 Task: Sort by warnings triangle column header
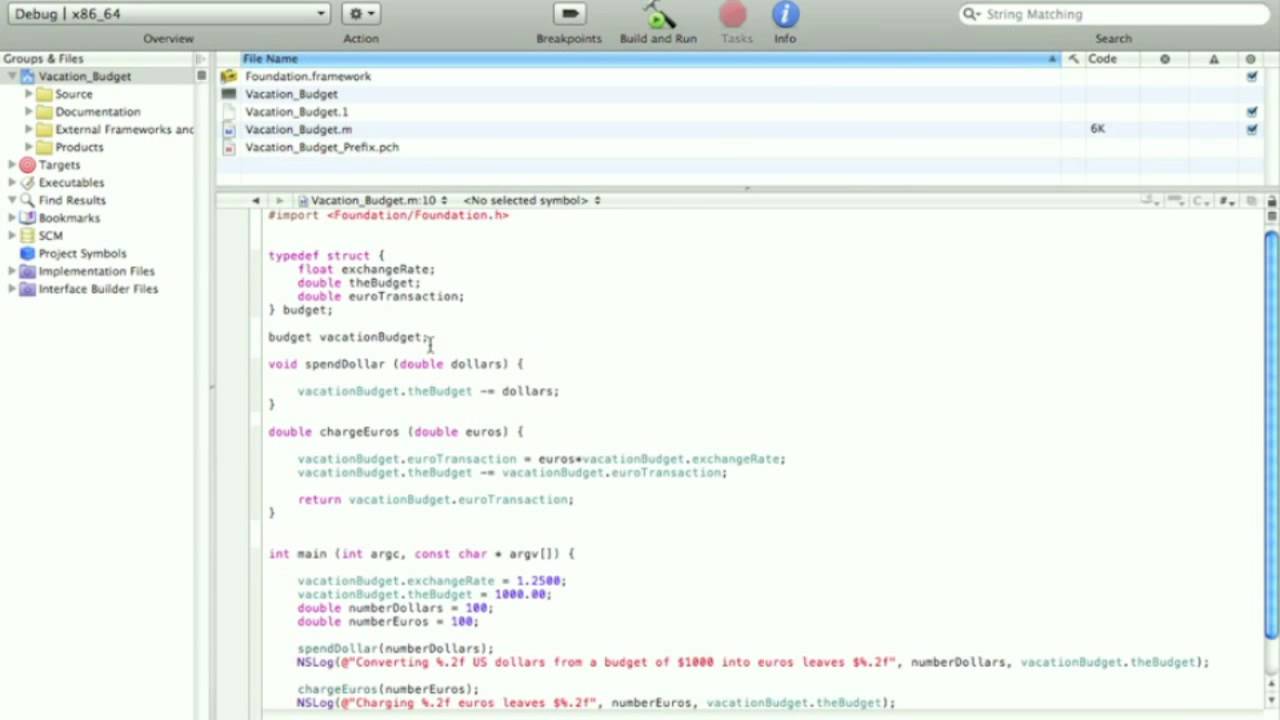1214,59
